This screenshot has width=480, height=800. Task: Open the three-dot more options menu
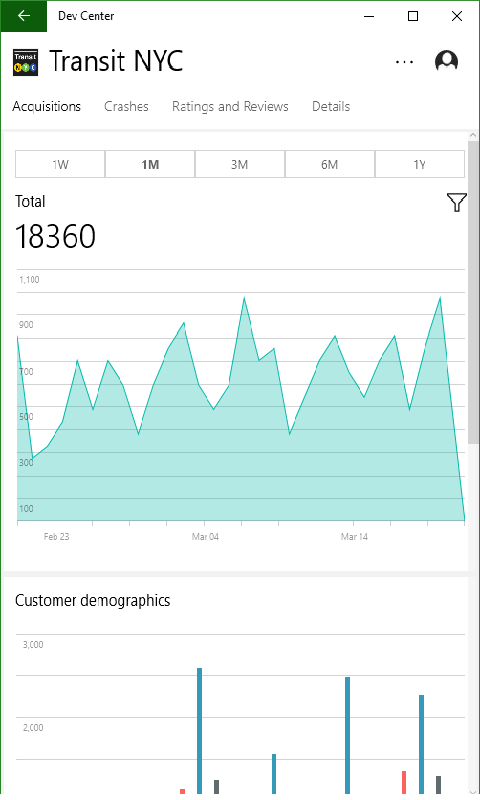404,62
